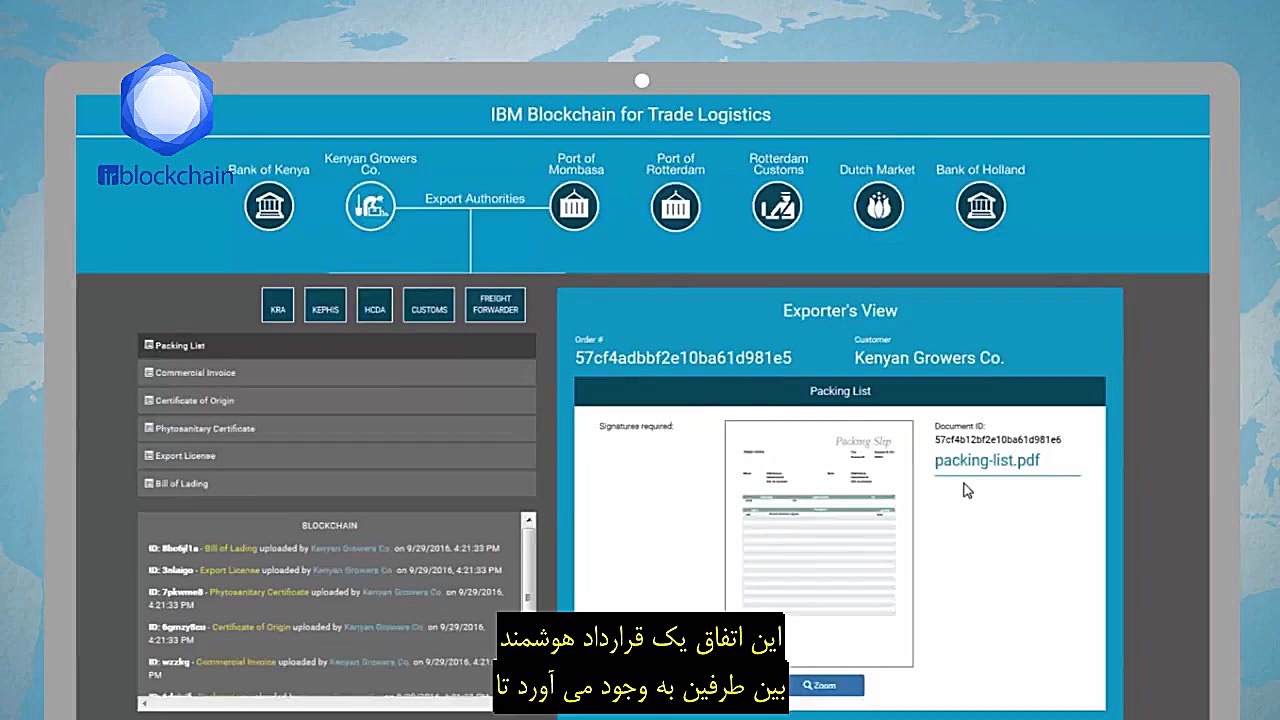Click the Freight Forwarder button

pyautogui.click(x=495, y=305)
